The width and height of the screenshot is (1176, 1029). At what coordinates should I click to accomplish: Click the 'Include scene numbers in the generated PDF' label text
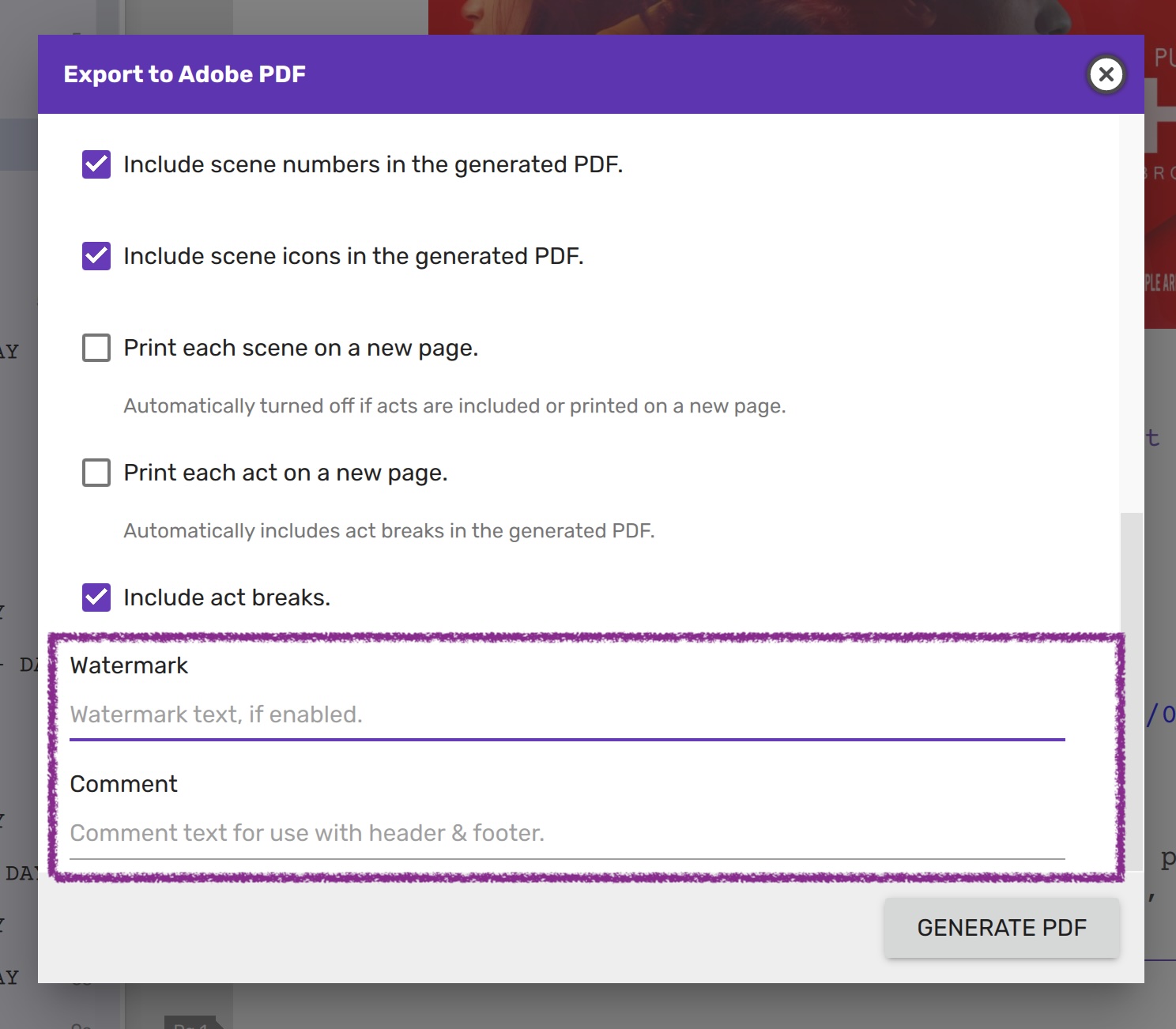pyautogui.click(x=373, y=164)
